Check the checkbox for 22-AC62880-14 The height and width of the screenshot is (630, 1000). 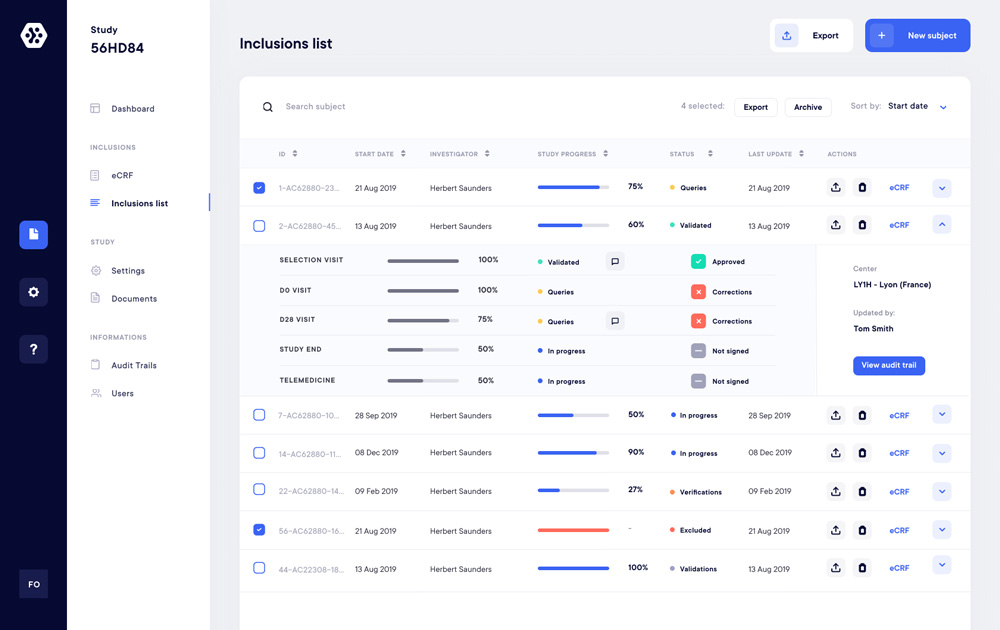pyautogui.click(x=259, y=490)
